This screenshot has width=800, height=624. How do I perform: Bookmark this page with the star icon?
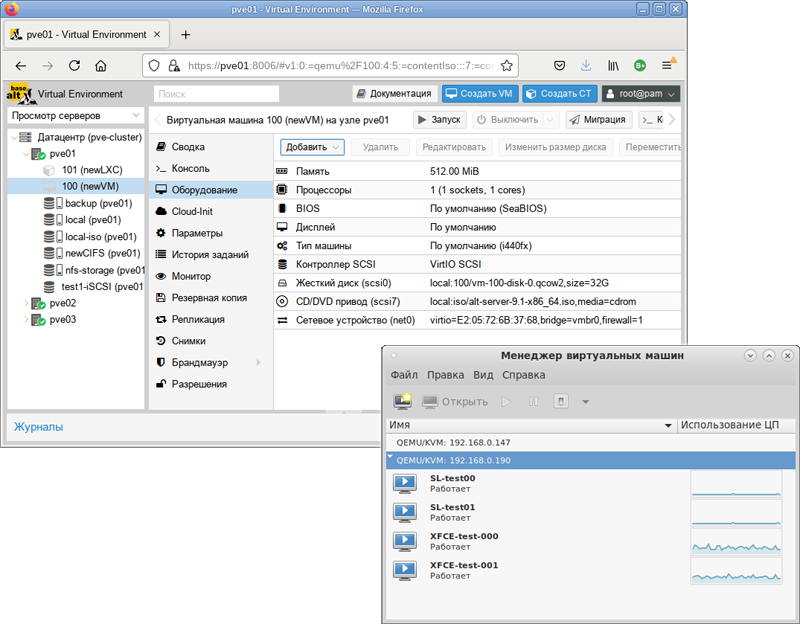tap(507, 65)
